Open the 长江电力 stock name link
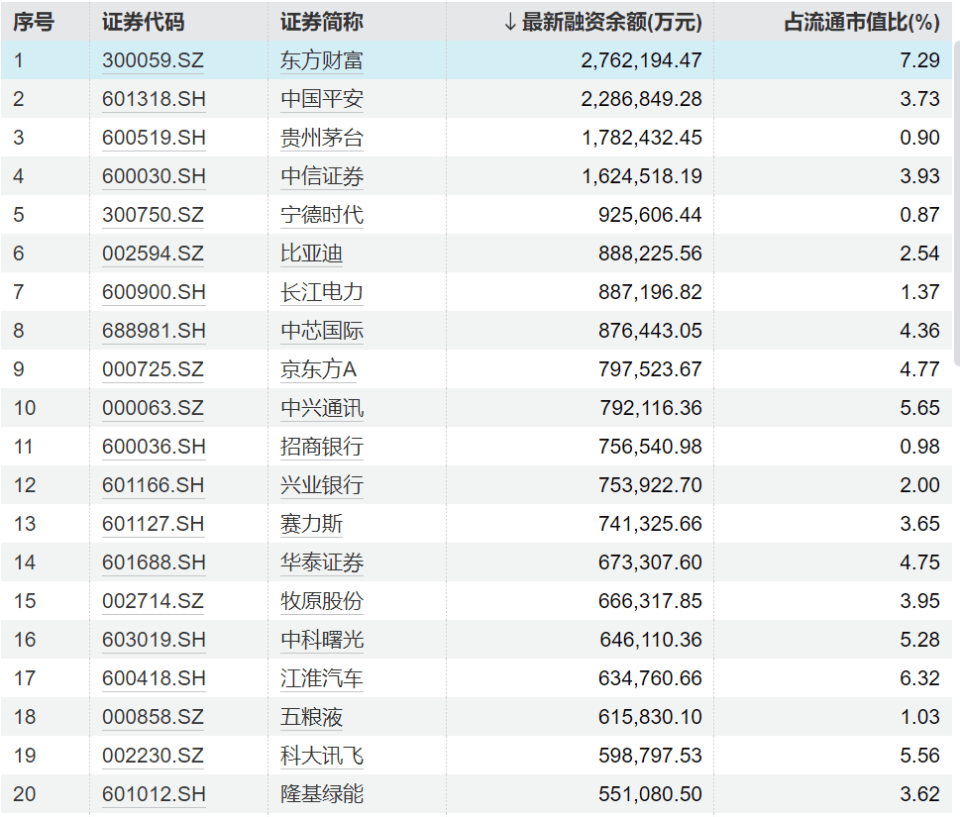The height and width of the screenshot is (817, 960). click(322, 292)
